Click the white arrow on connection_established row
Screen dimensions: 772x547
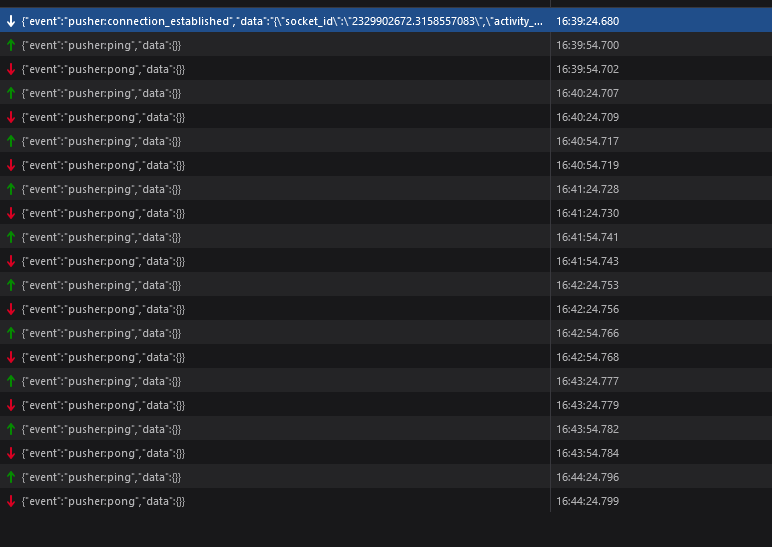[x=11, y=21]
